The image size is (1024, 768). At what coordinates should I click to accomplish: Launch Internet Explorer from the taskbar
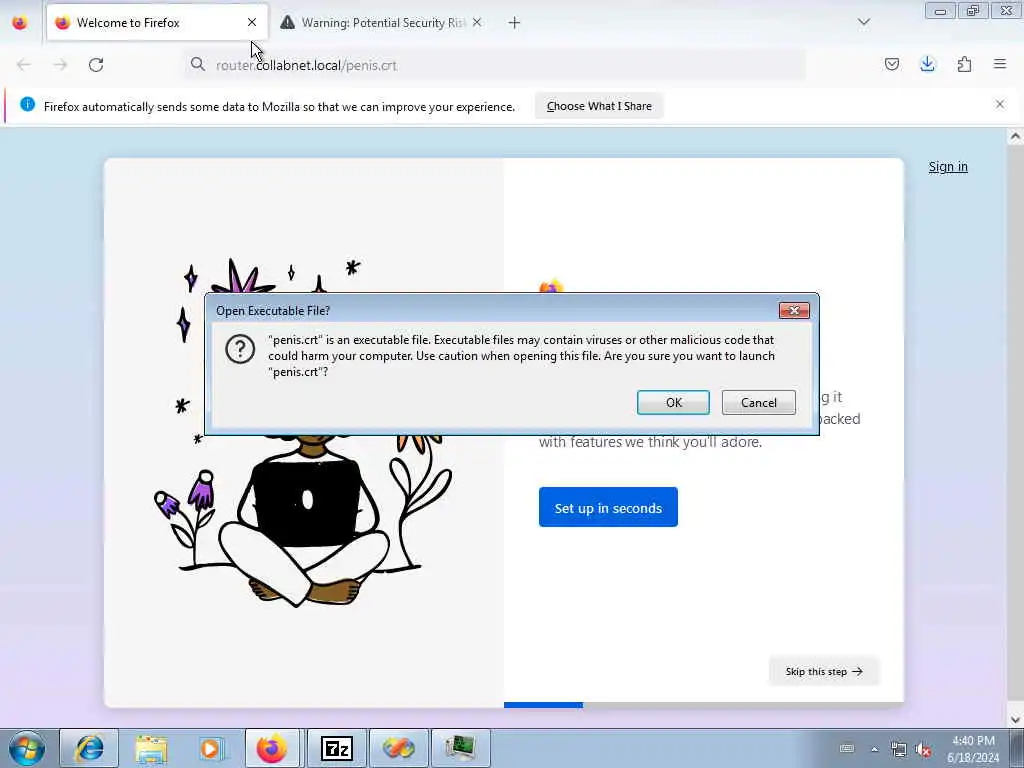coord(89,748)
